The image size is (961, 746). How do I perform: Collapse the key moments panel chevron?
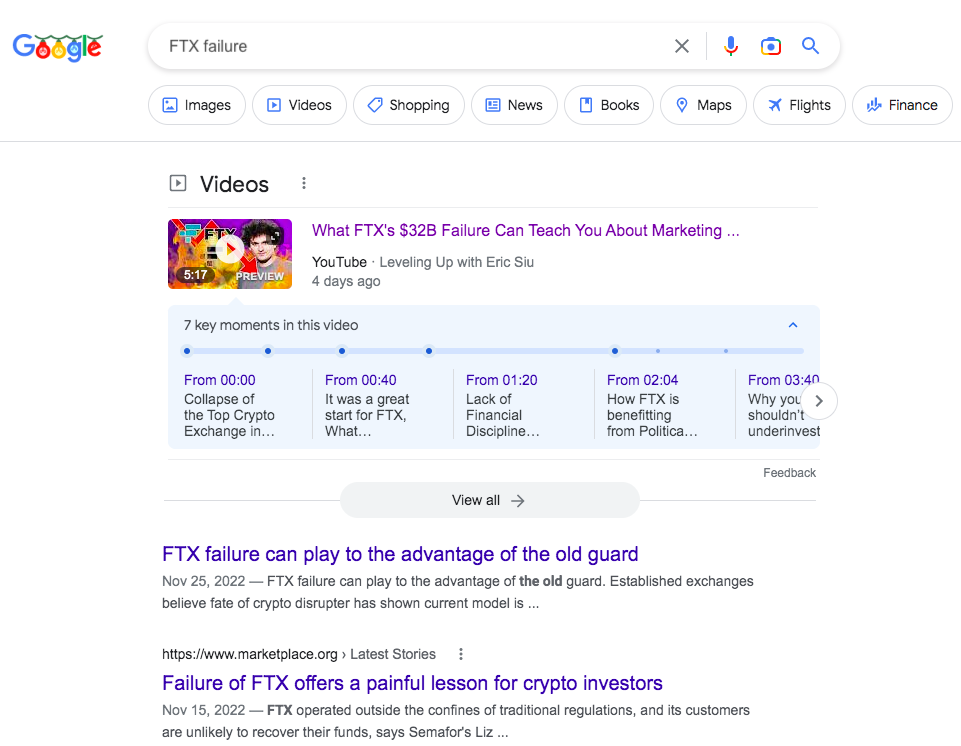[793, 325]
